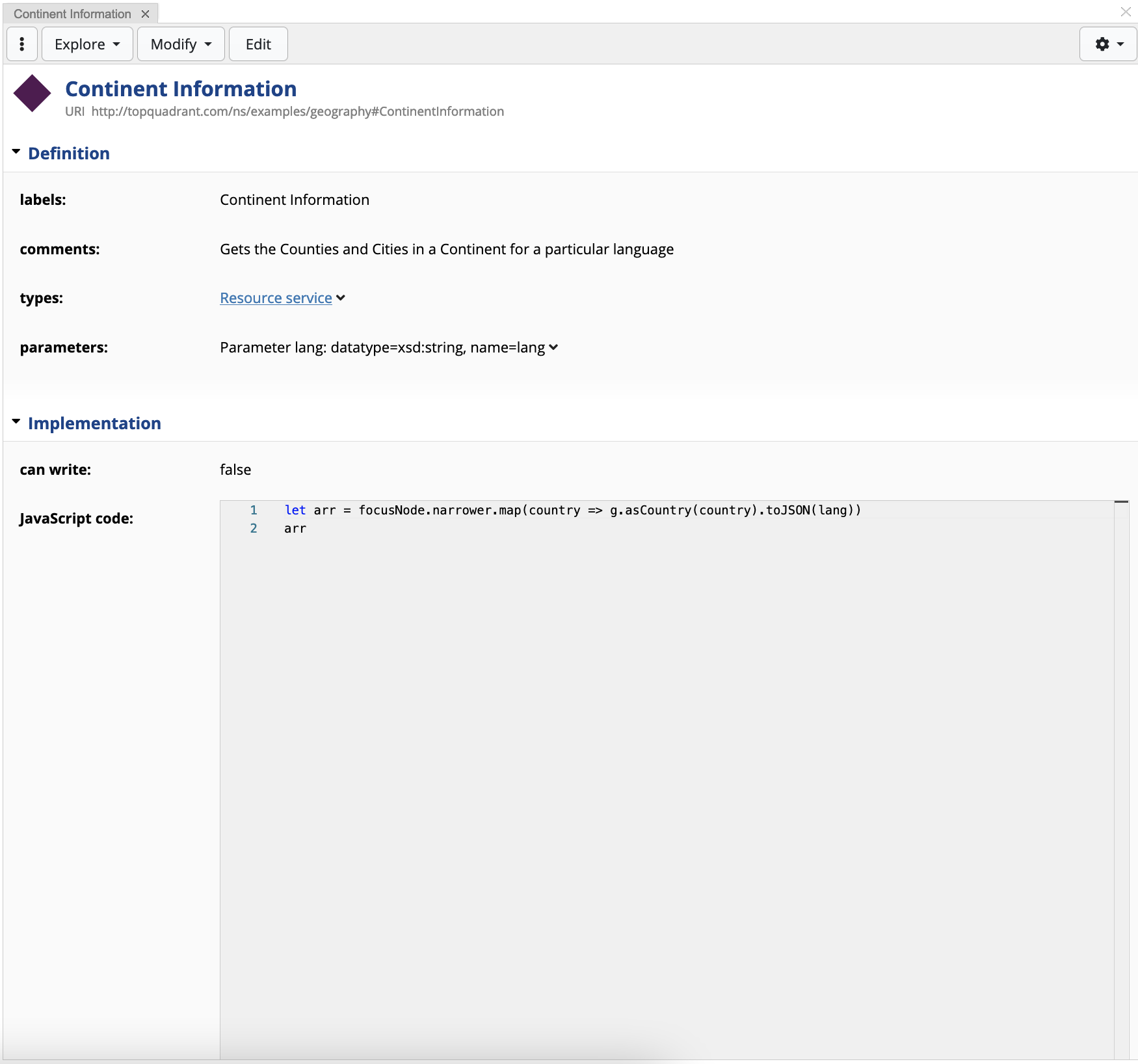Click line 1 of the JavaScript code
This screenshot has width=1138, height=1064.
click(572, 510)
